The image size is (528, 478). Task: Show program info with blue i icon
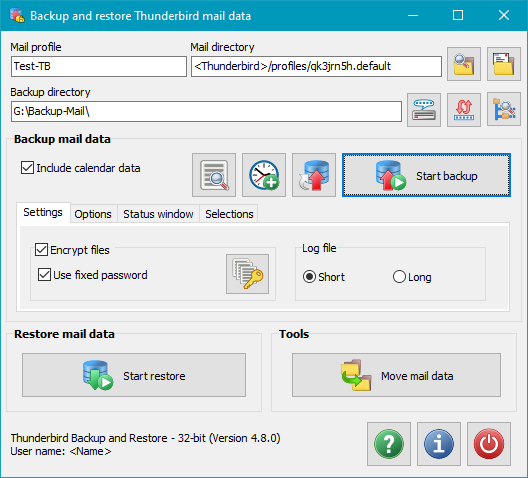(439, 444)
